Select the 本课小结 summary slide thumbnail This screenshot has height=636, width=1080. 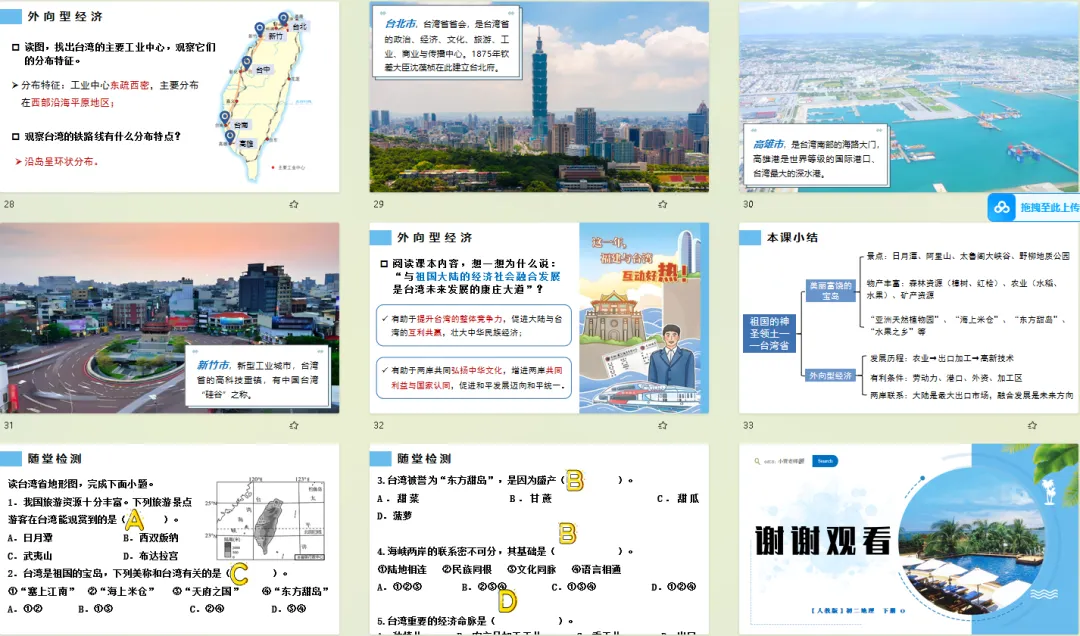tap(909, 318)
